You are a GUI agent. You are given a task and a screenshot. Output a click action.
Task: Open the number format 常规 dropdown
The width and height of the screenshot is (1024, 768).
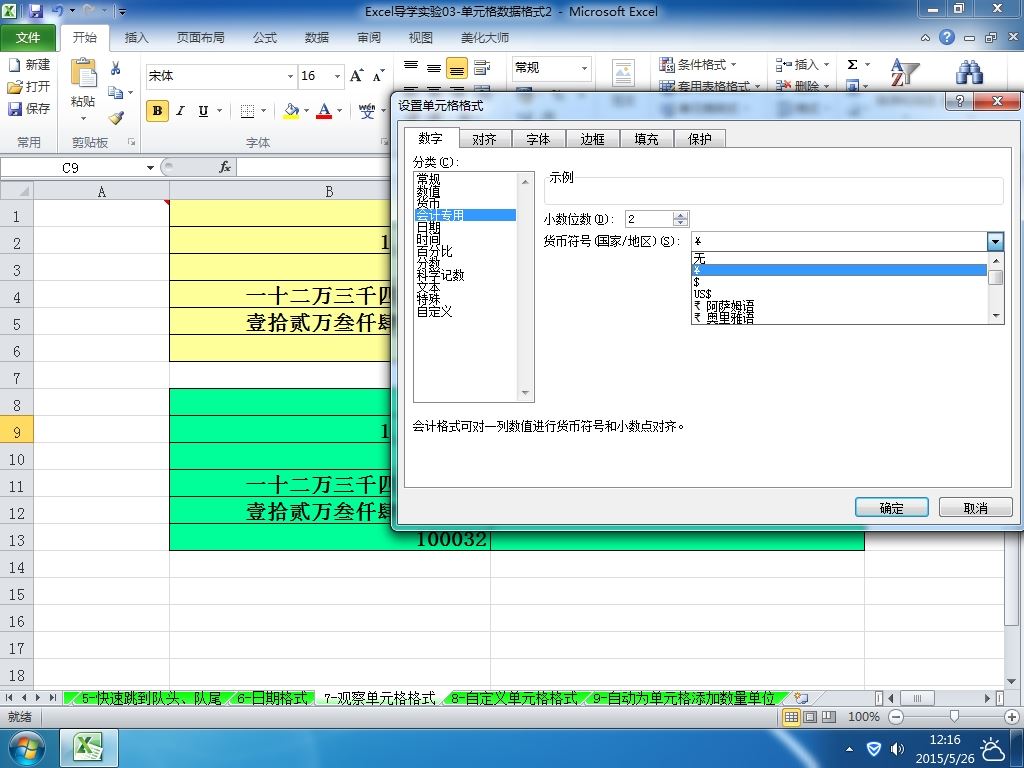coord(584,68)
